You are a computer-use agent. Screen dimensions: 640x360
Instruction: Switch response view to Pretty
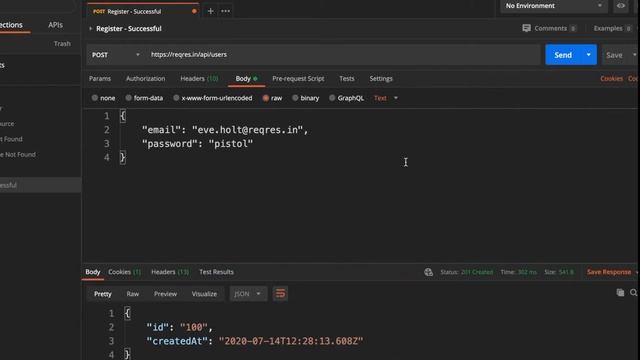click(x=102, y=294)
